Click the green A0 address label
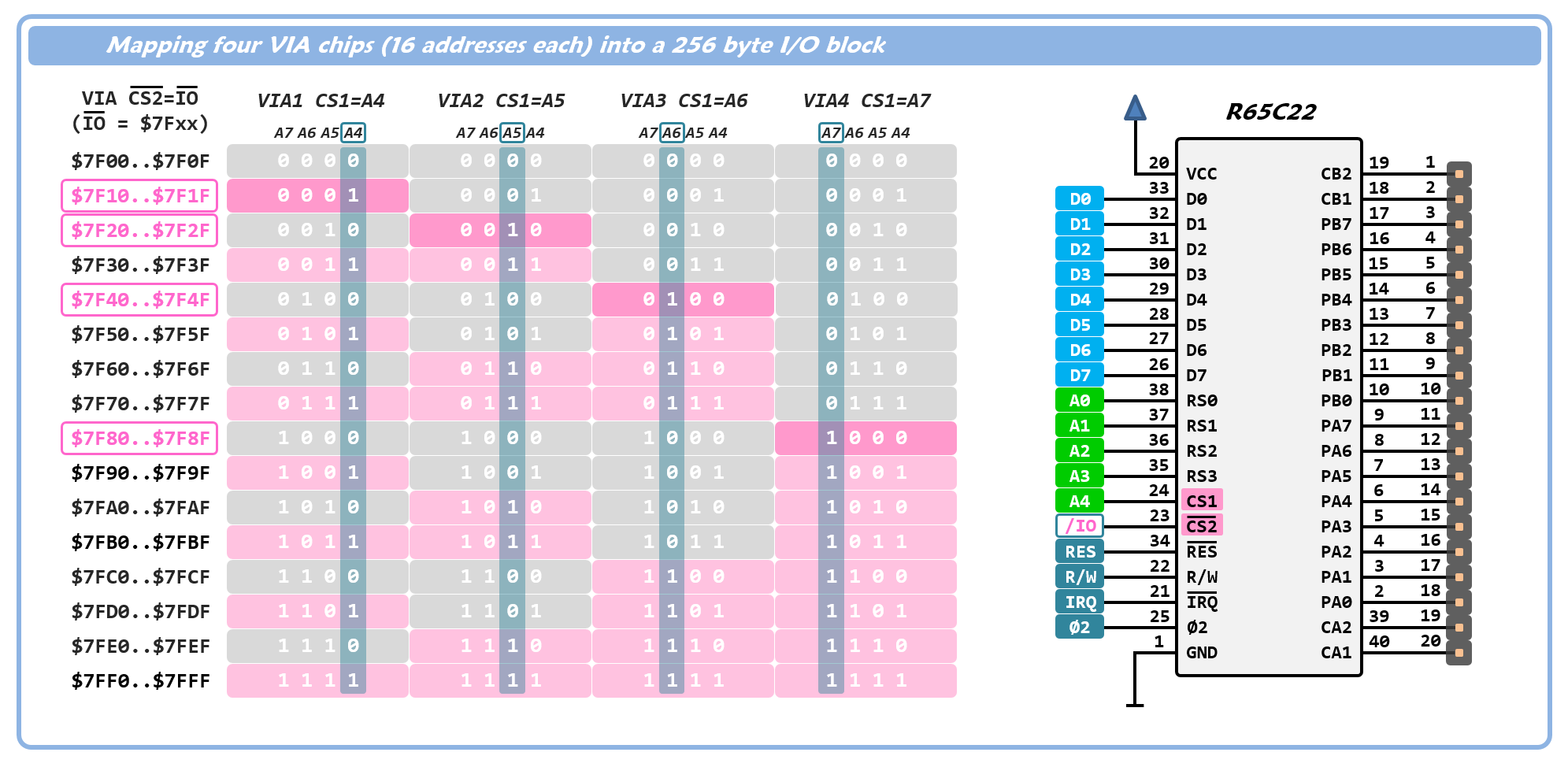Screen dimensions: 1568x767 click(1079, 401)
